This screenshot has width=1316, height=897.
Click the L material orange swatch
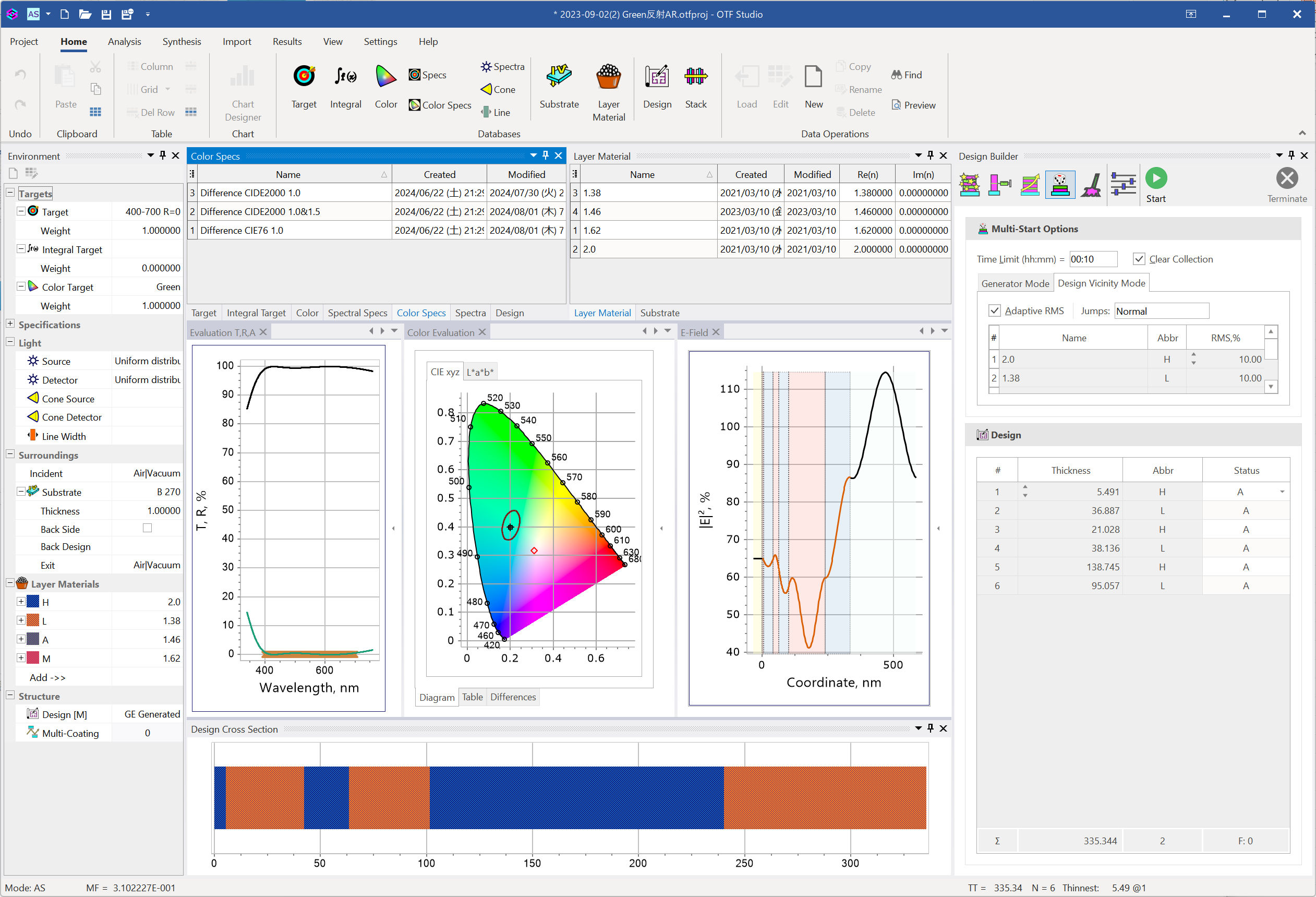click(33, 620)
